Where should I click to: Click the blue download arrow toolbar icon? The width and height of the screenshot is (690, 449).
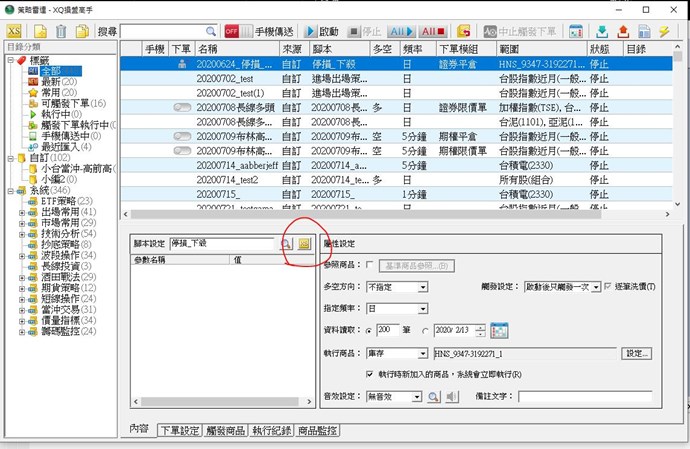point(603,32)
